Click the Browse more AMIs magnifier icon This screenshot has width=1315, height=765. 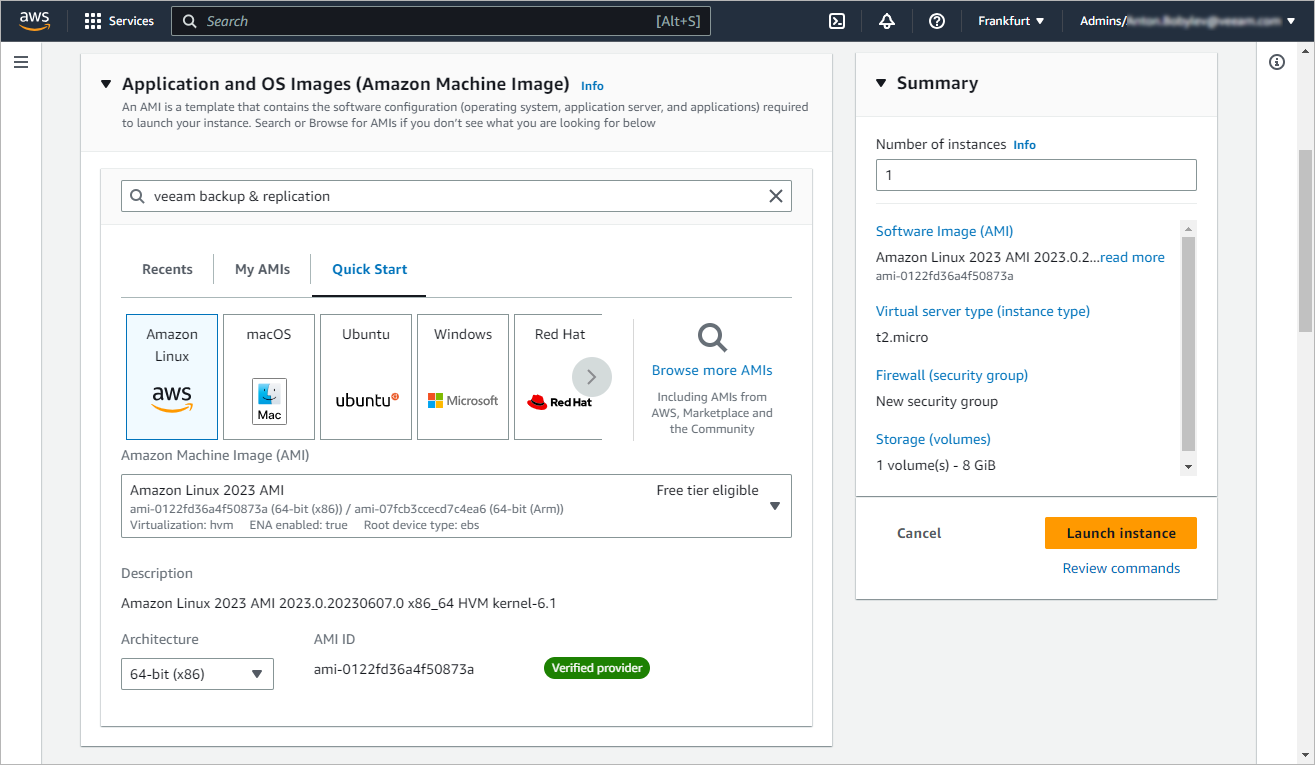click(712, 337)
